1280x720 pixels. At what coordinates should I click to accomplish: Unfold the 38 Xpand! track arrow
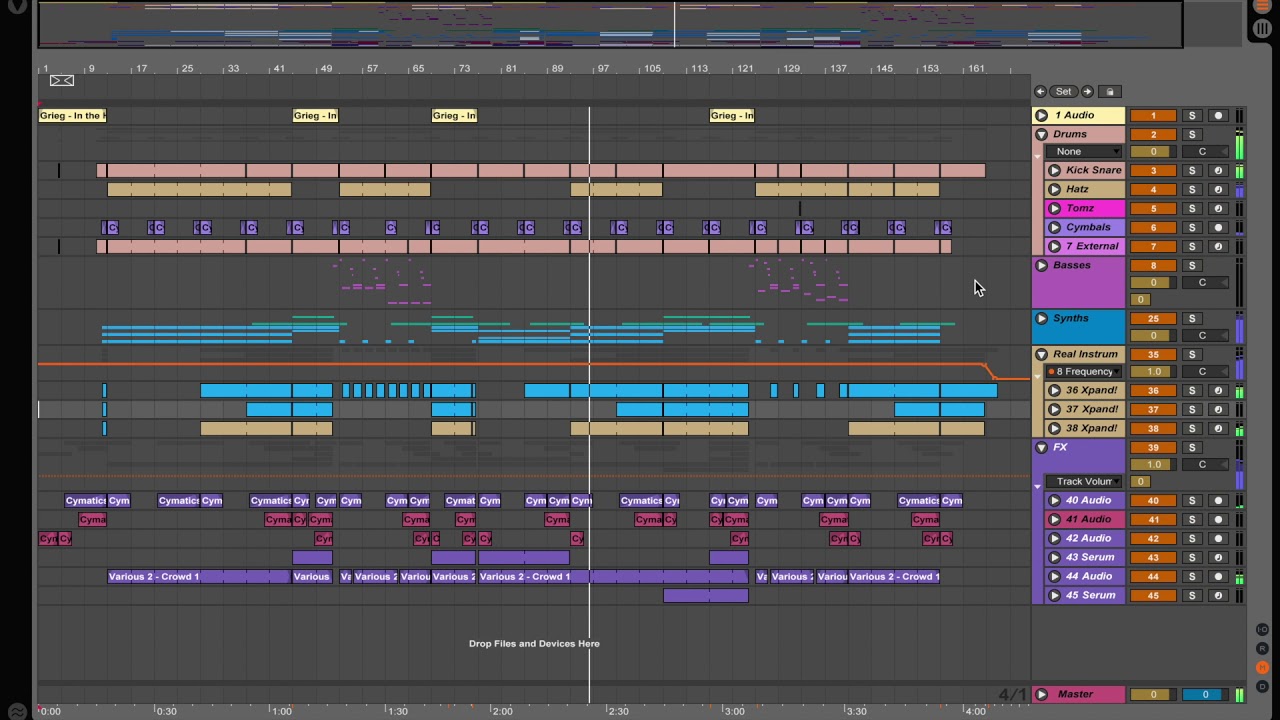(x=1054, y=428)
